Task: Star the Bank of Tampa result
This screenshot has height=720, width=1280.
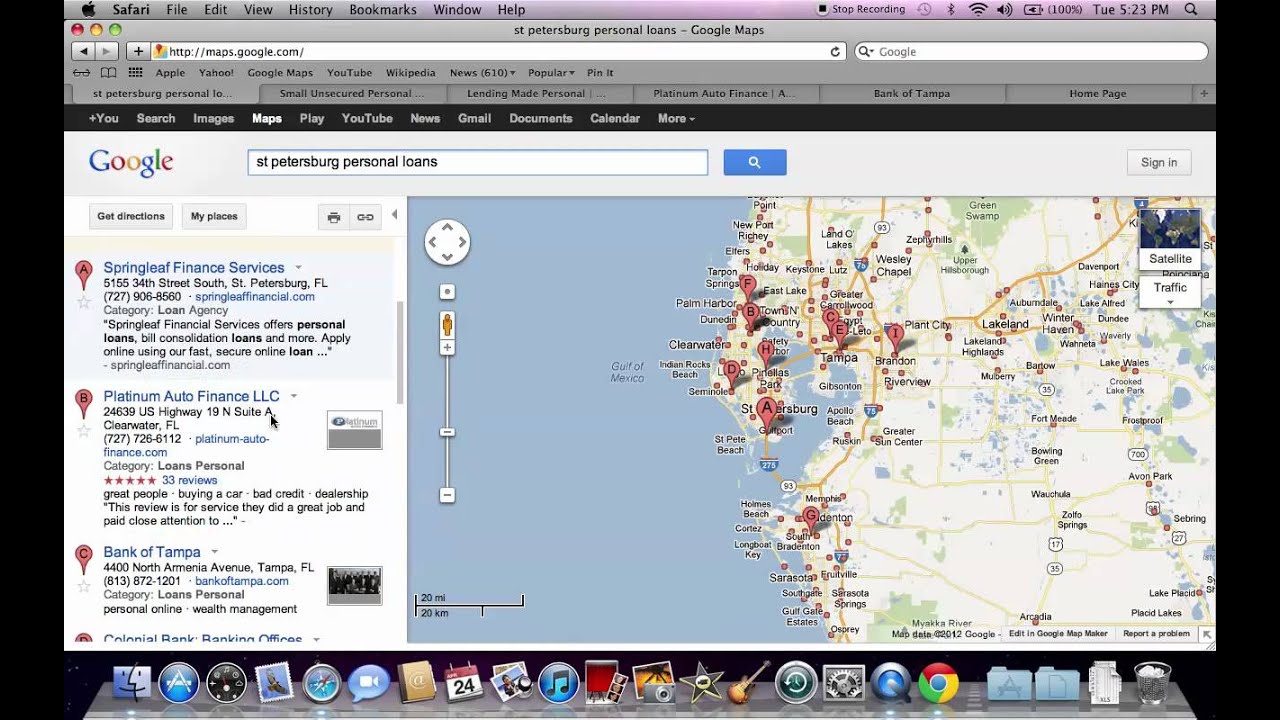Action: click(x=84, y=585)
